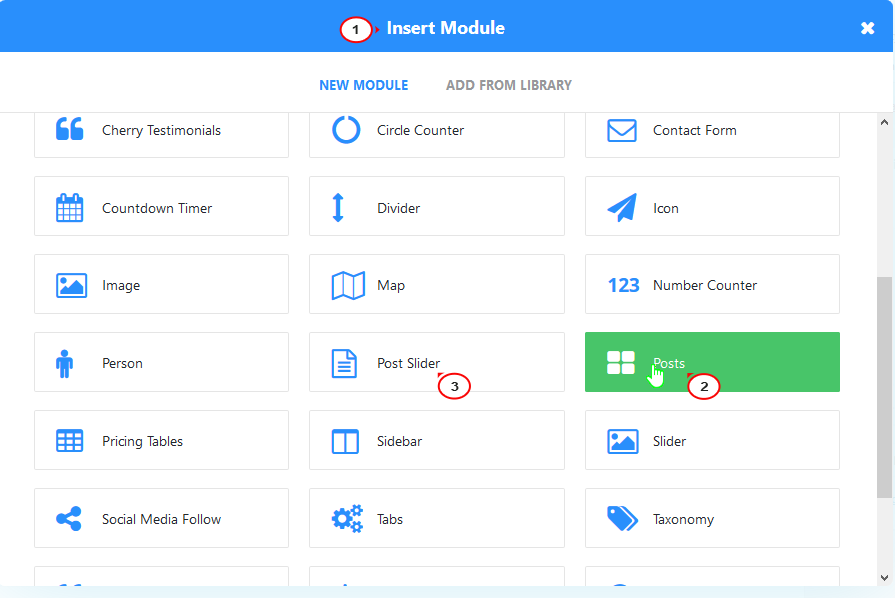Viewport: 895px width, 598px height.
Task: Click the Cherry Testimonials quote icon
Action: point(70,130)
